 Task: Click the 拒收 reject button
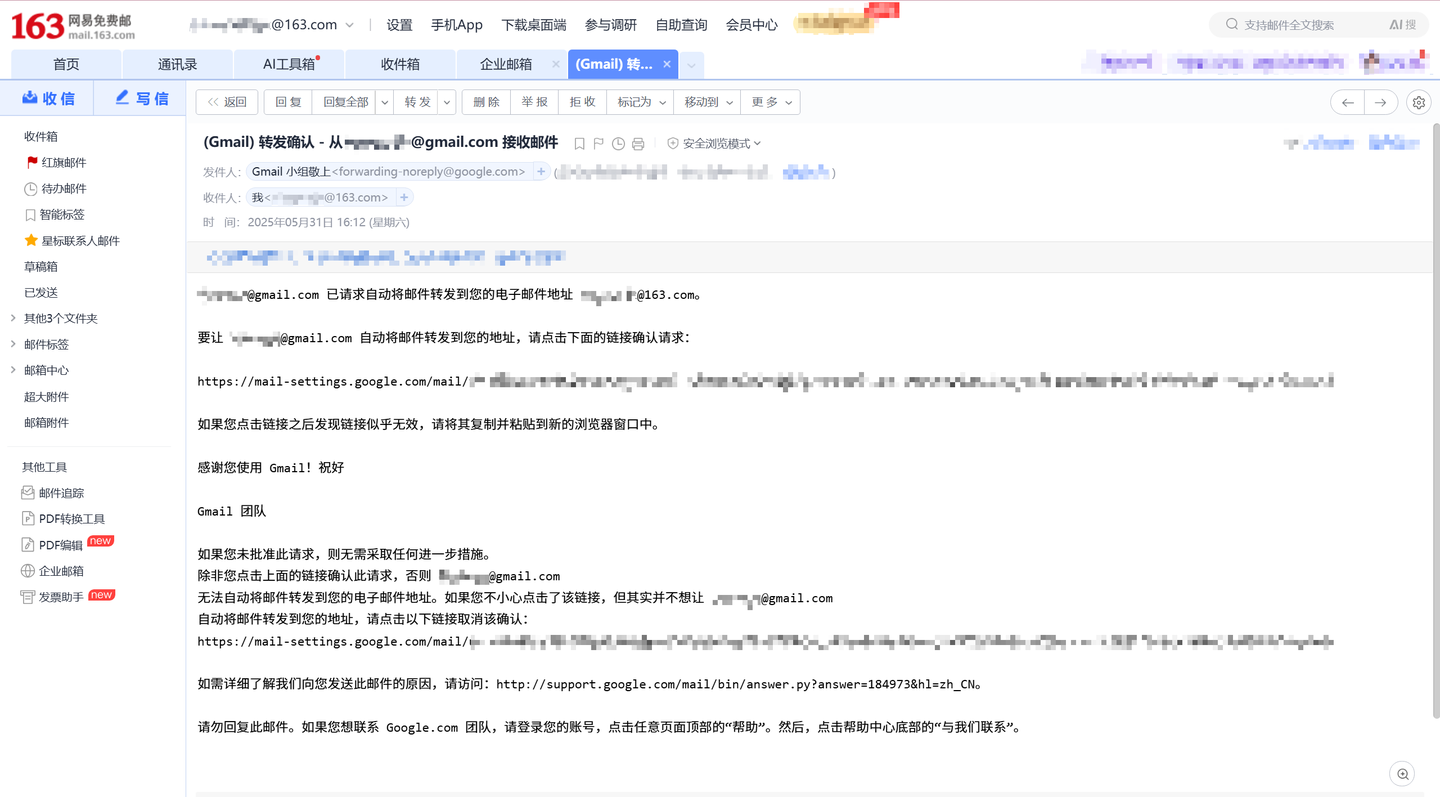[x=582, y=102]
